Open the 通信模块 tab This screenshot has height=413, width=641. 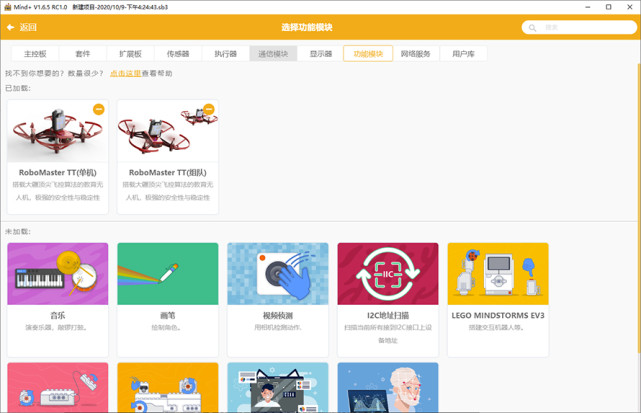click(273, 54)
